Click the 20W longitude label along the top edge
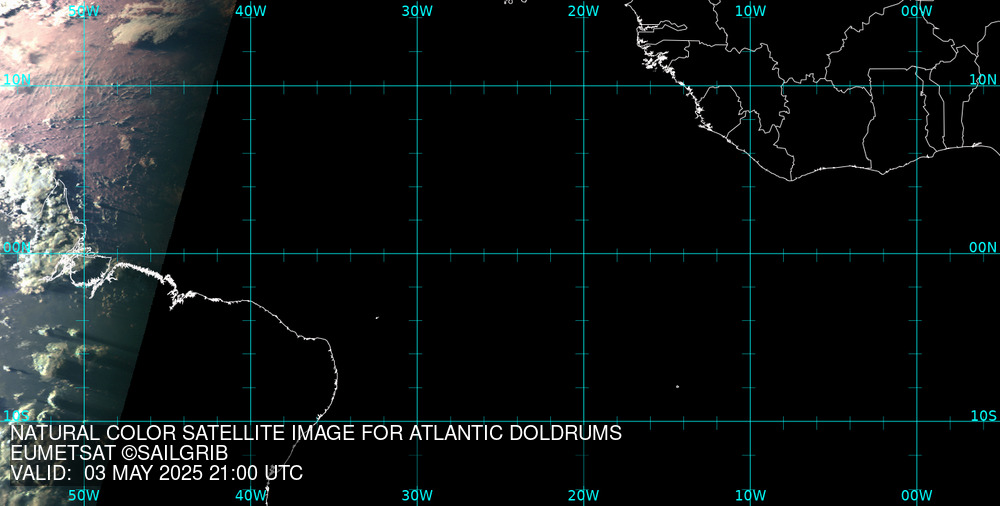This screenshot has height=506, width=1000. tap(584, 11)
